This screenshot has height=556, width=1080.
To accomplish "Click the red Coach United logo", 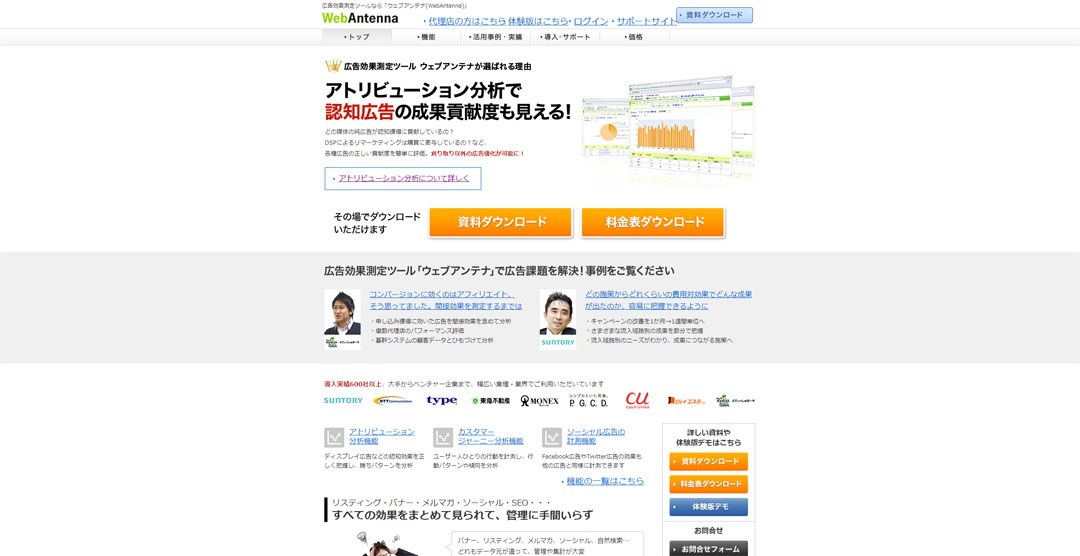I will click(637, 400).
